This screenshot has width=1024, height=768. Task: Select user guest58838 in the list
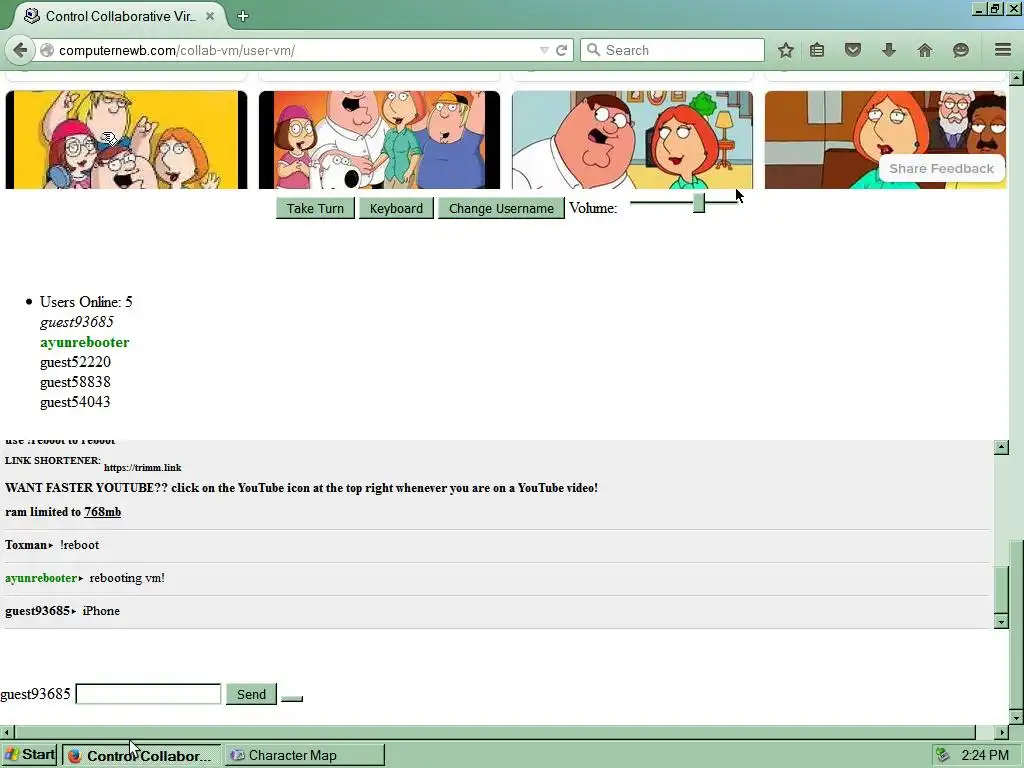[x=75, y=382]
